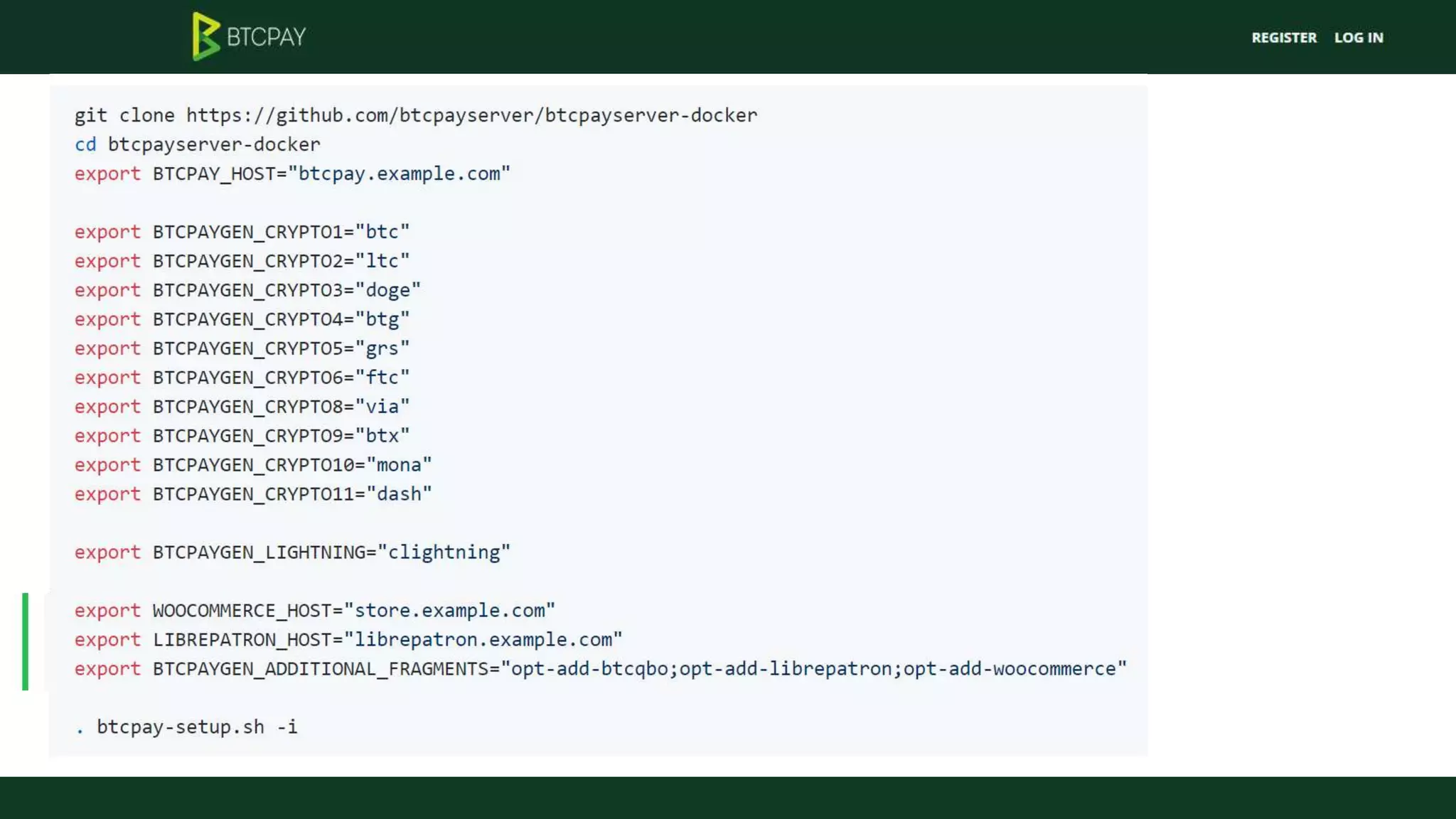The height and width of the screenshot is (819, 1456).
Task: Click the CRYPTO2 "ltc" export line
Action: coord(242,261)
